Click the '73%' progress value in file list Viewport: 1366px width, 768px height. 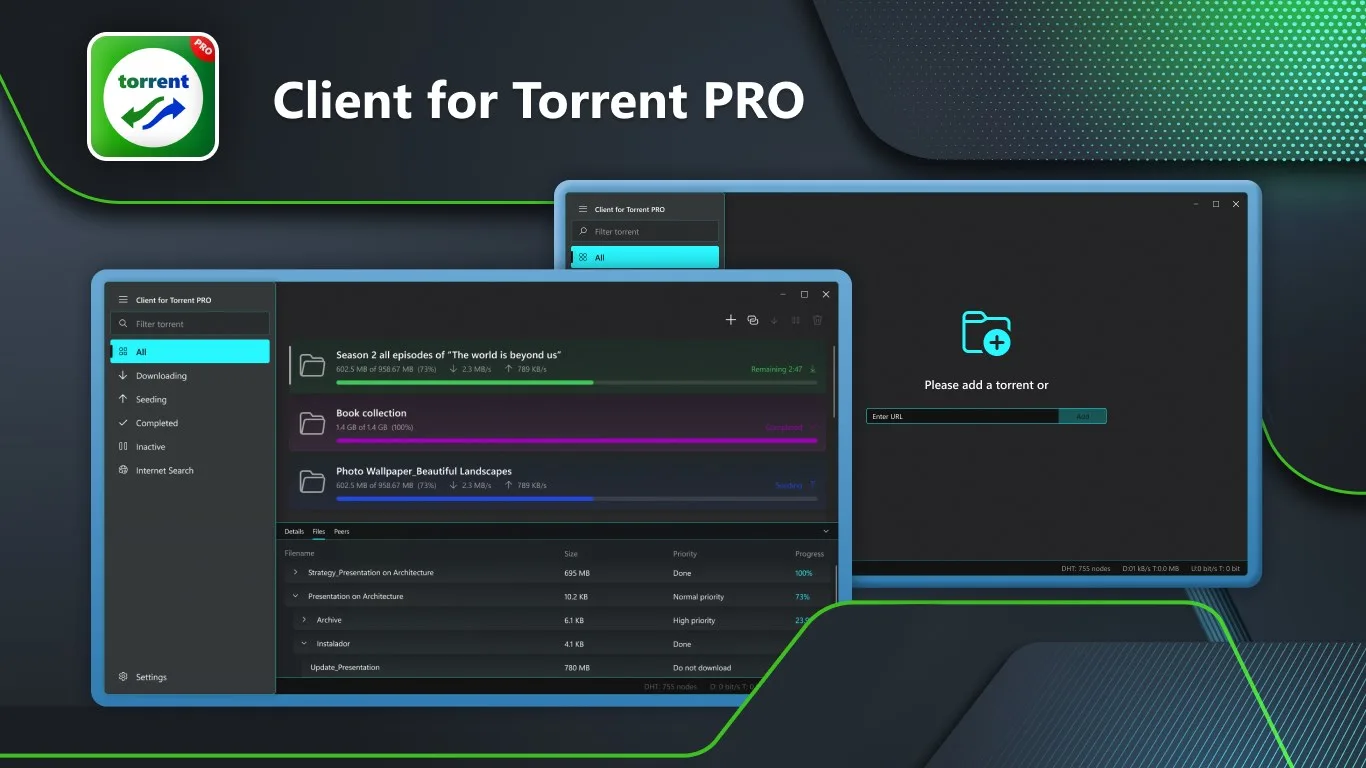(802, 597)
